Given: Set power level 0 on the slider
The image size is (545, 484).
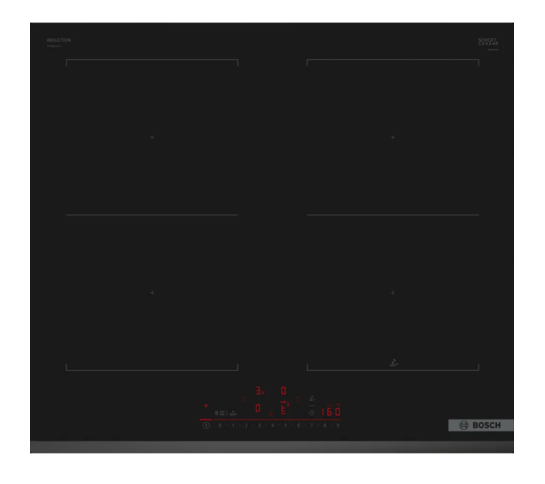Looking at the screenshot, I should point(220,425).
